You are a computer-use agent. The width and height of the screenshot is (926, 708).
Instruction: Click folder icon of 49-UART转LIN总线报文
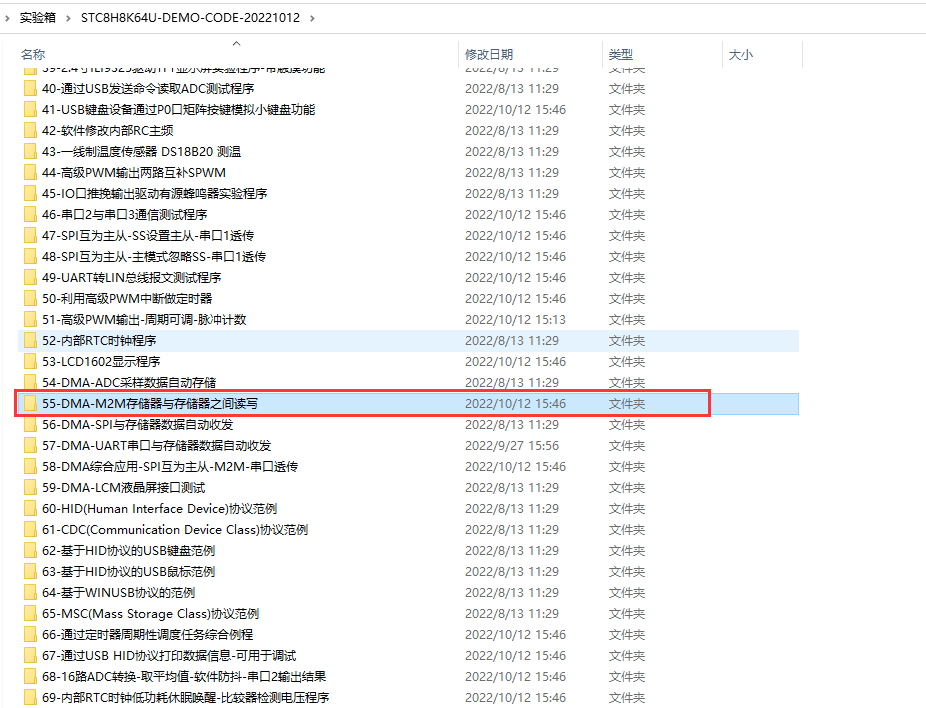pyautogui.click(x=30, y=278)
